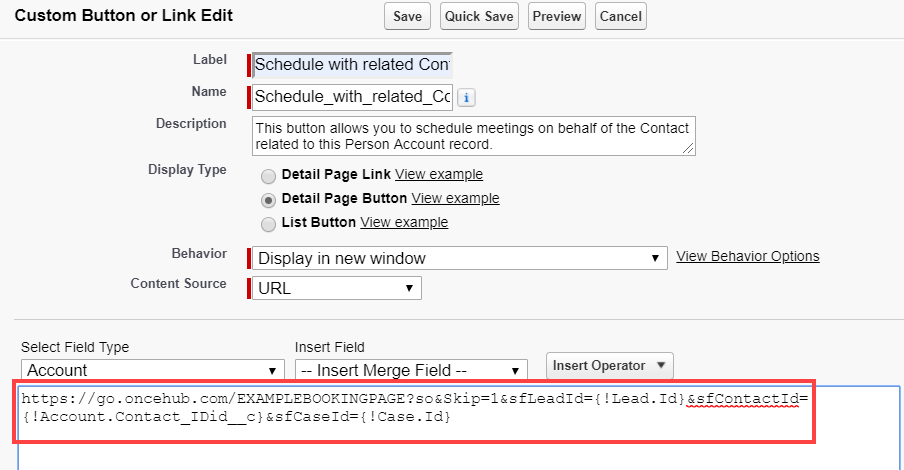This screenshot has height=470, width=904.
Task: Choose the List Button radio option
Action: coord(268,223)
